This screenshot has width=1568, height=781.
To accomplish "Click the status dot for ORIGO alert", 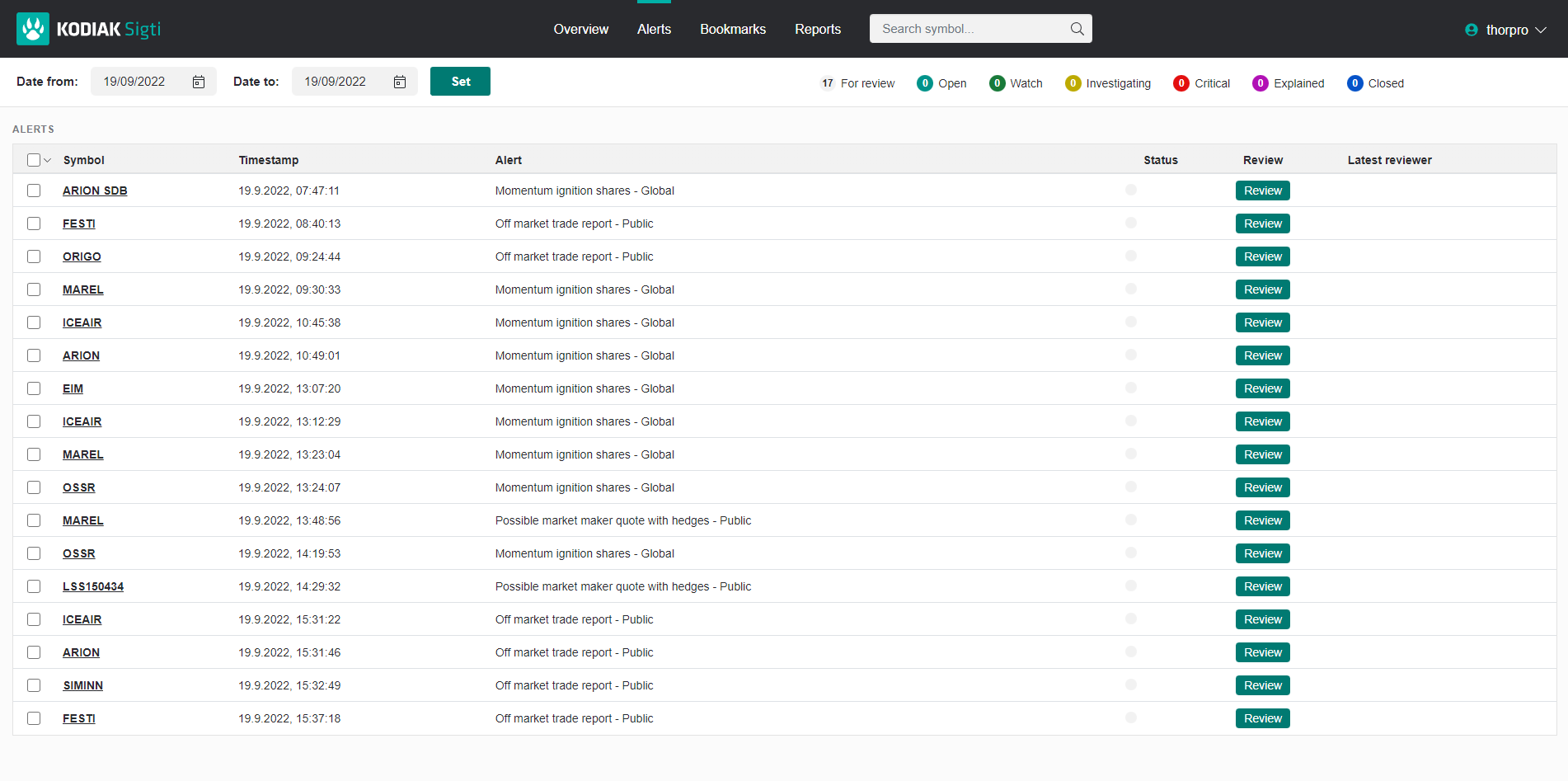I will 1130,256.
